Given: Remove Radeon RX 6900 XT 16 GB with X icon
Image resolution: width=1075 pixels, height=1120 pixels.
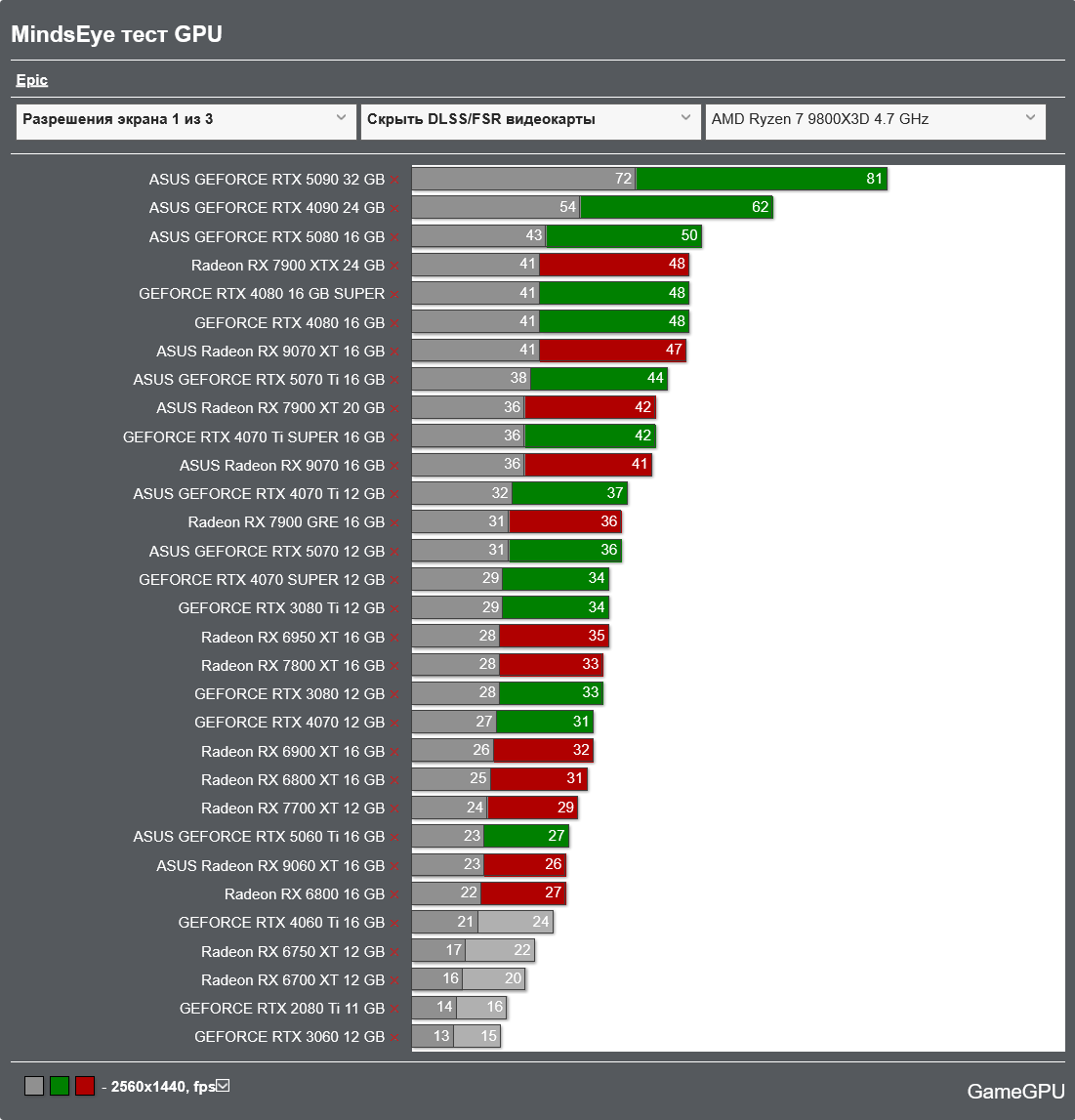Looking at the screenshot, I should 394,752.
